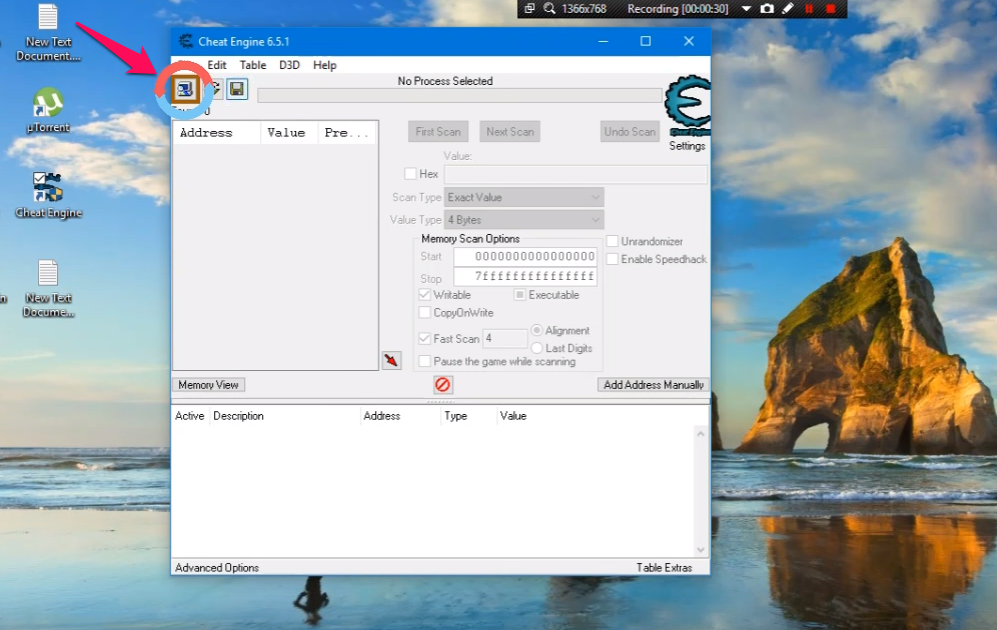
Task: Click the Settings label
Action: tap(687, 146)
